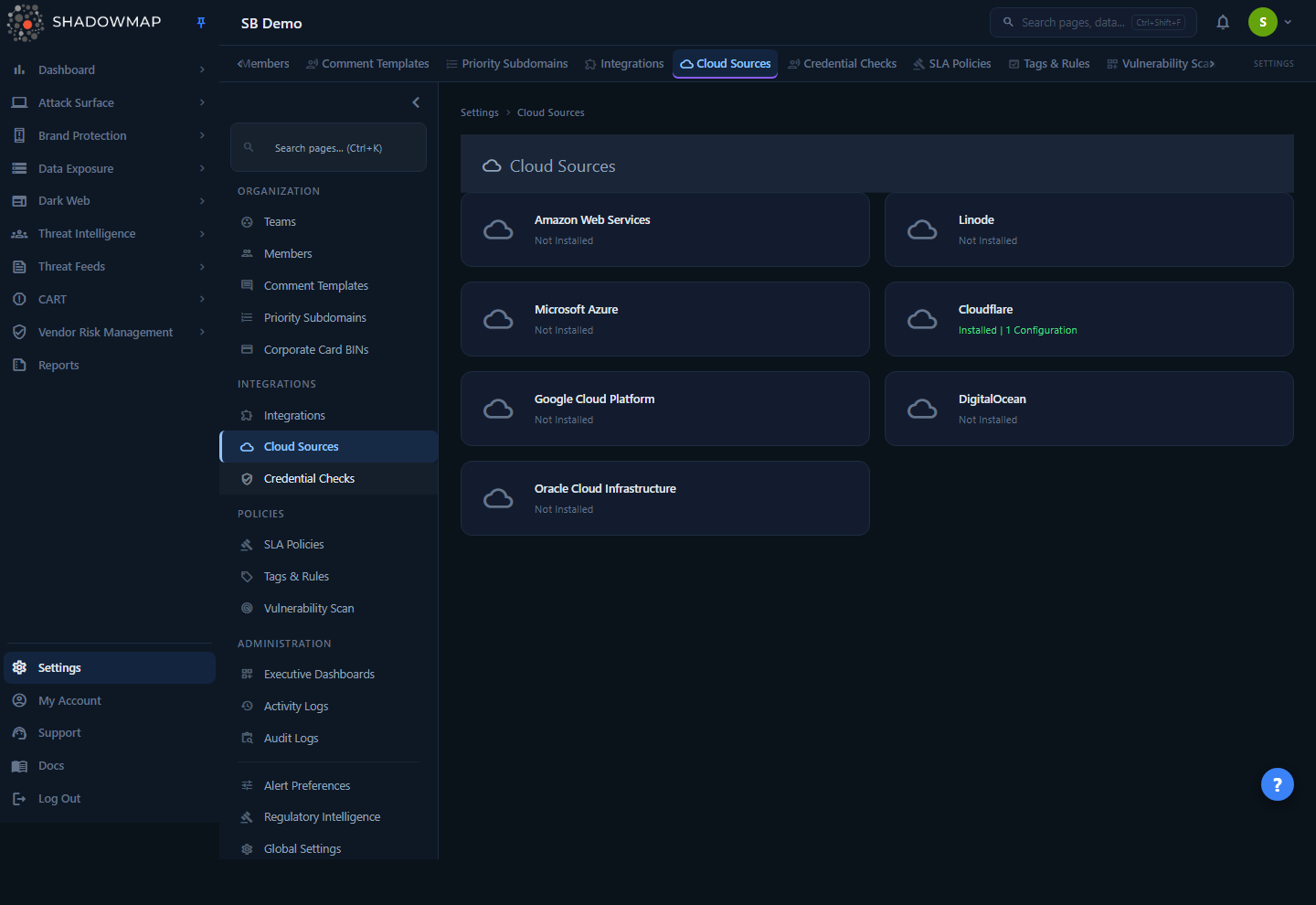Viewport: 1316px width, 905px height.
Task: Open Members in settings panel
Action: 329,254
